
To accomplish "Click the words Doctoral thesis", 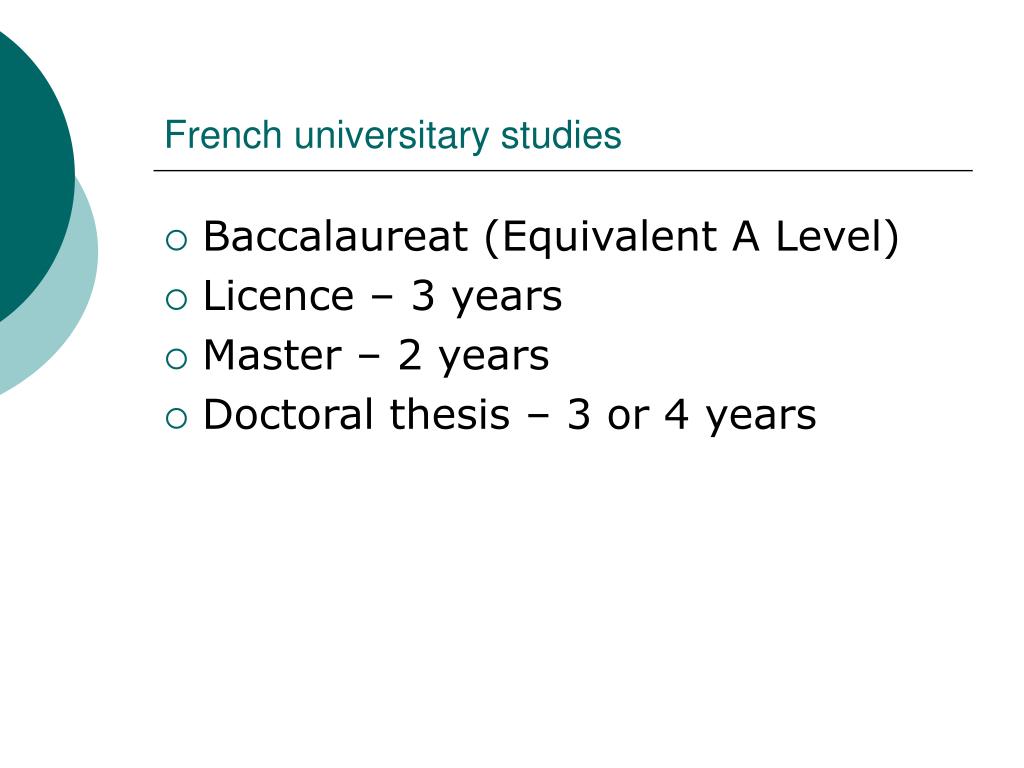I will (x=357, y=414).
